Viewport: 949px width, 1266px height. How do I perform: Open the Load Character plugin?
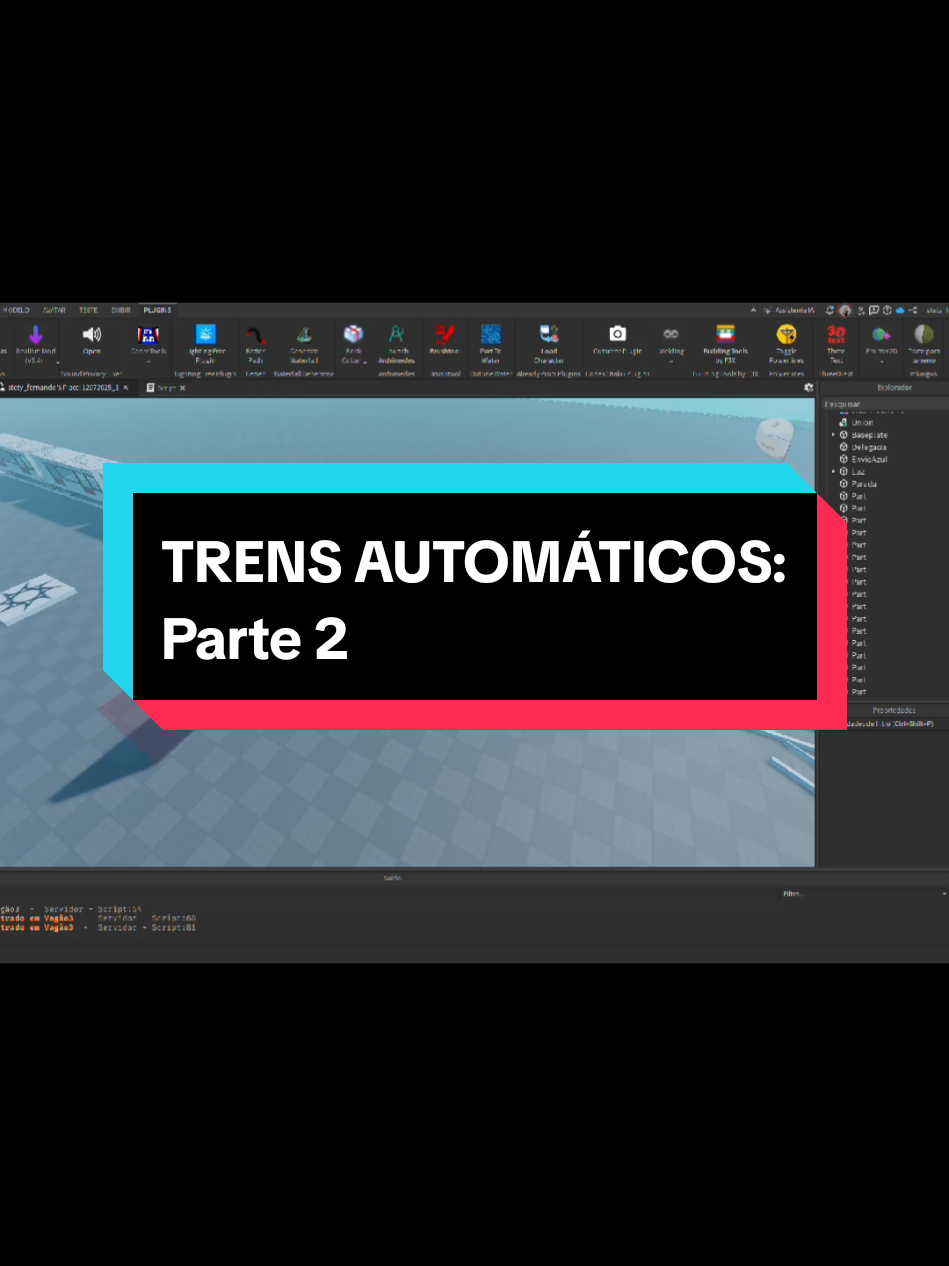pyautogui.click(x=548, y=342)
